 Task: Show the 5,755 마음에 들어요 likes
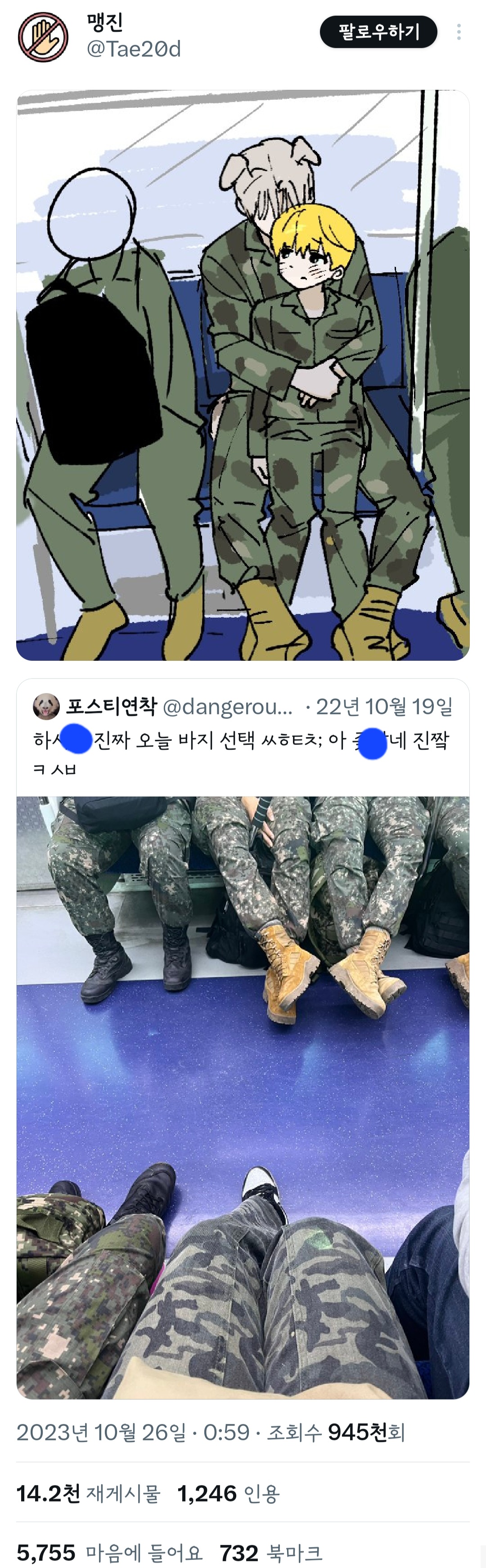click(110, 1553)
